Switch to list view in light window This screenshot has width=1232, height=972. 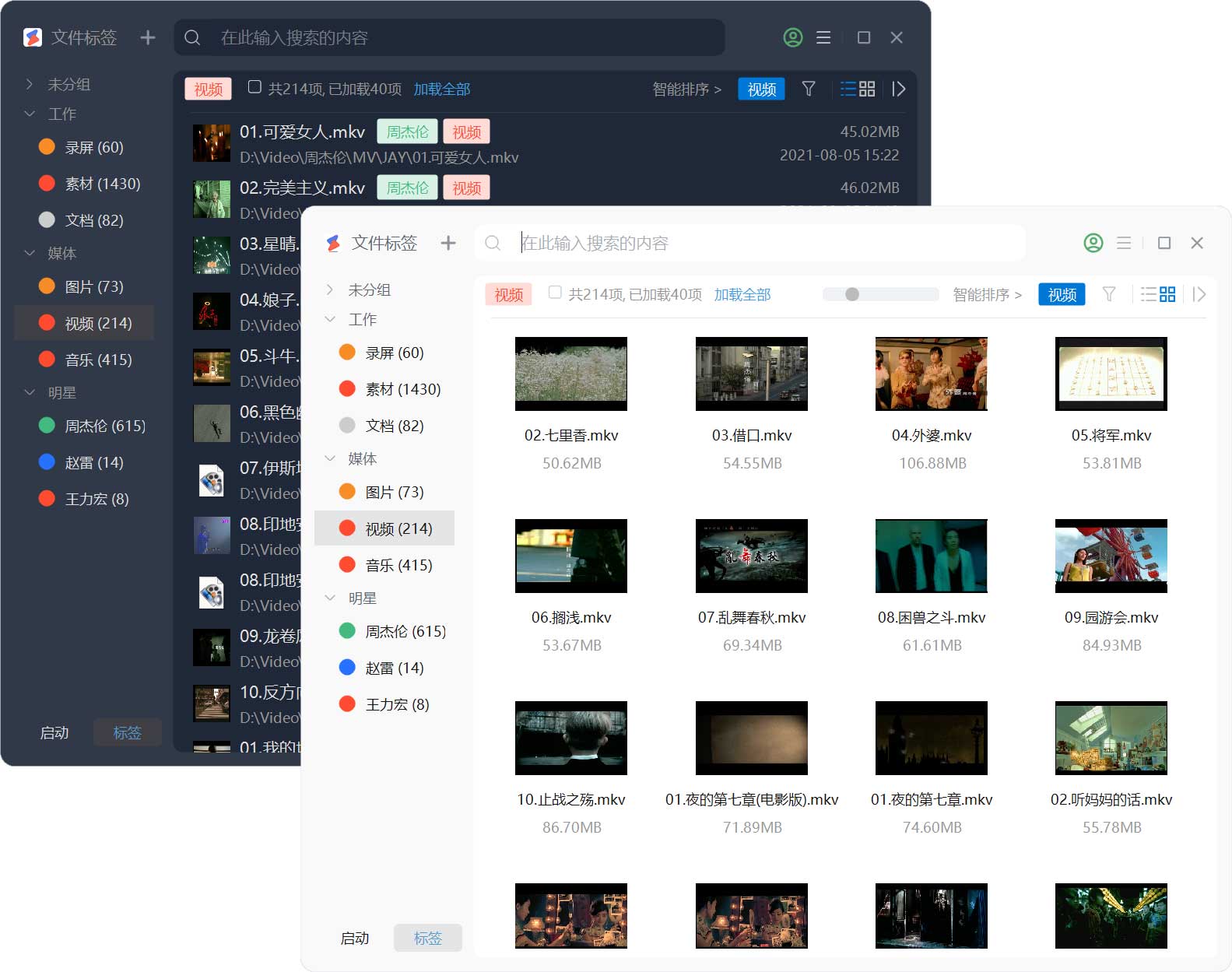click(x=1148, y=294)
